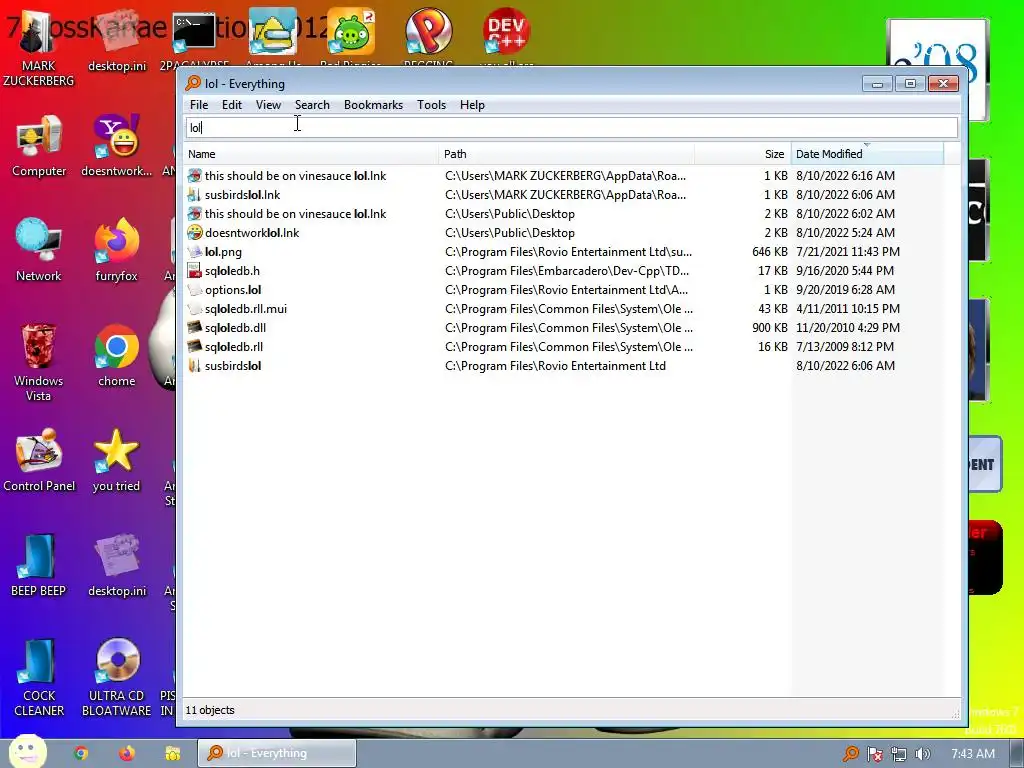This screenshot has height=768, width=1024.
Task: Select the lol.png file icon
Action: click(195, 252)
